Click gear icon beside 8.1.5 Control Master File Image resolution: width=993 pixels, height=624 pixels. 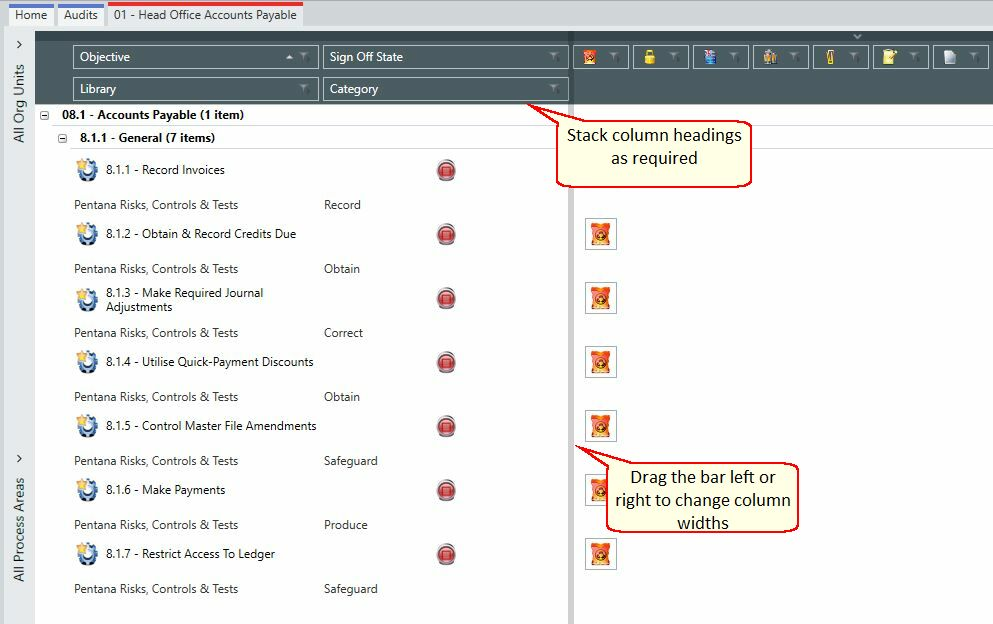[87, 426]
